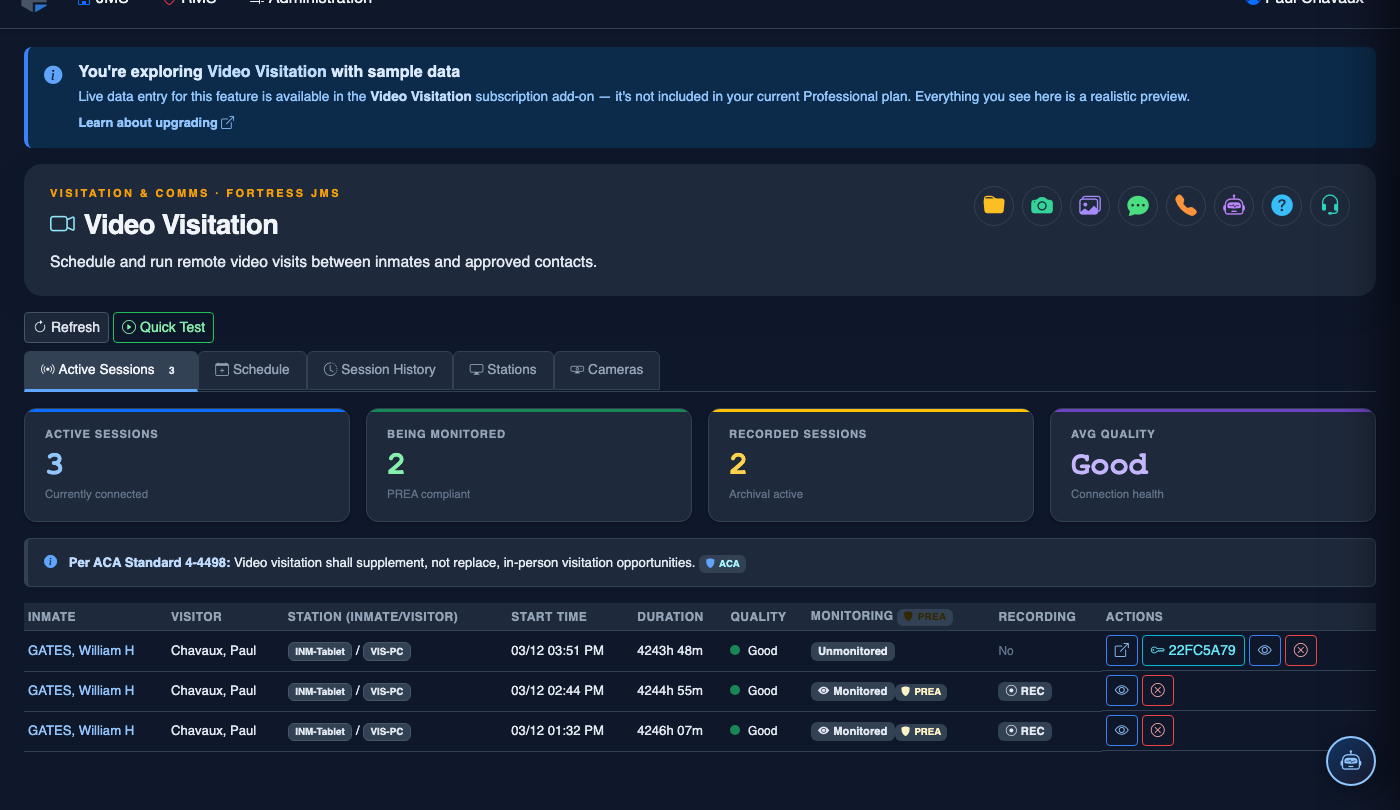Go to the Session History tab
The width and height of the screenshot is (1400, 810).
coord(380,370)
